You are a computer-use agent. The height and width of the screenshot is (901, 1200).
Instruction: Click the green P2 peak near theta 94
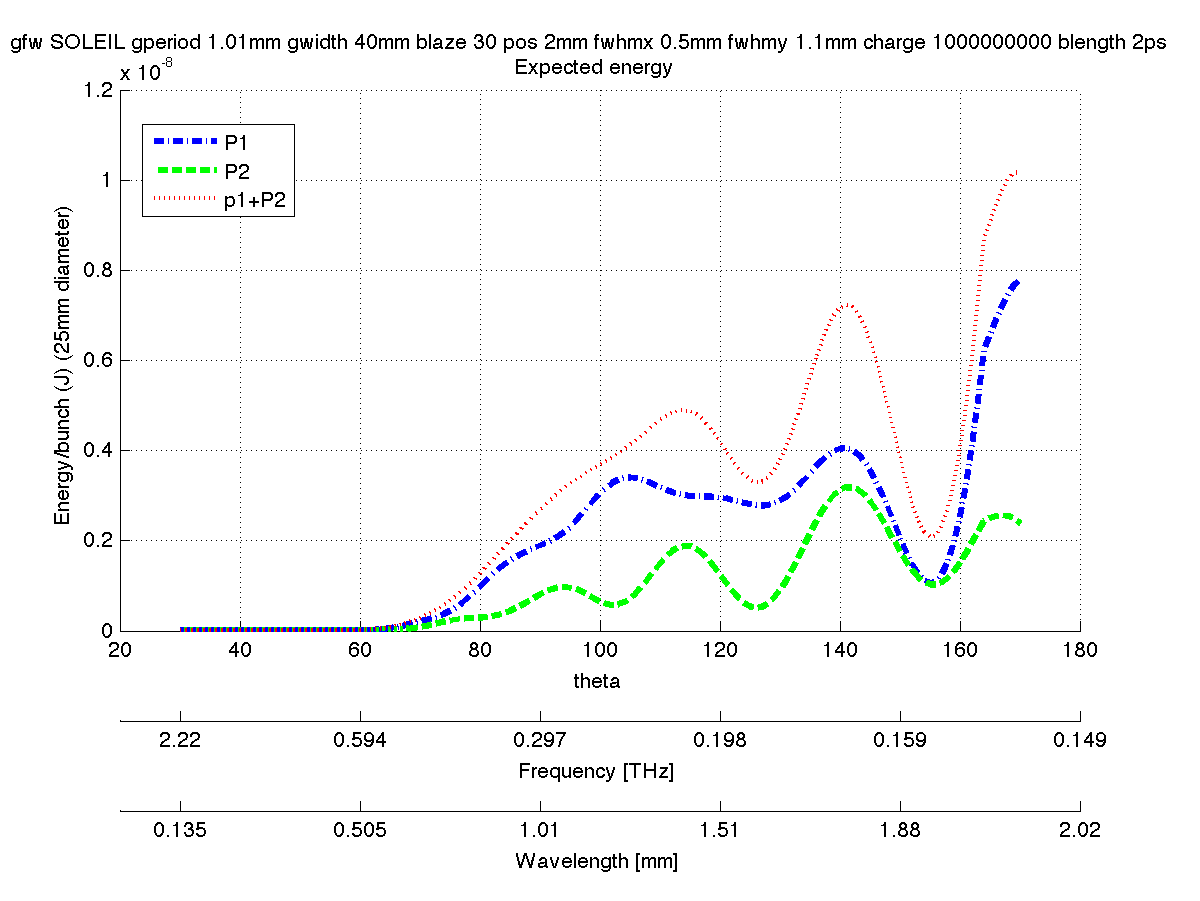pos(563,587)
